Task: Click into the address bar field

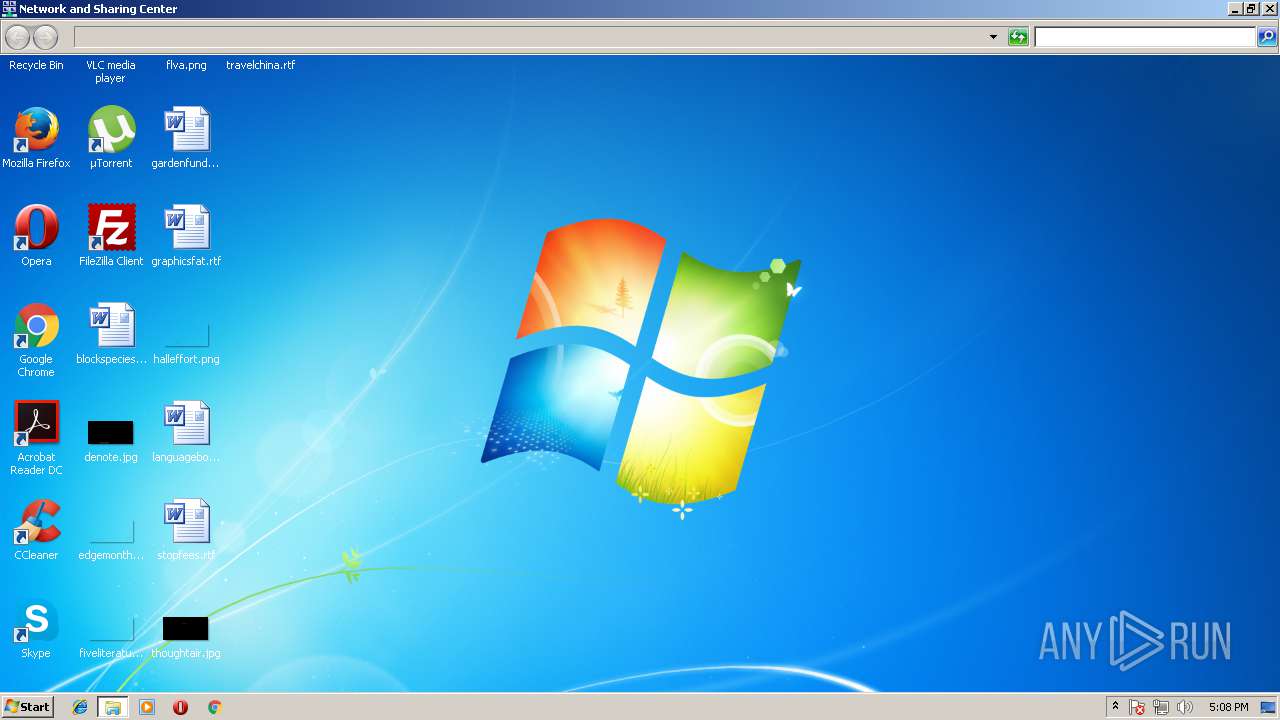Action: [530, 37]
